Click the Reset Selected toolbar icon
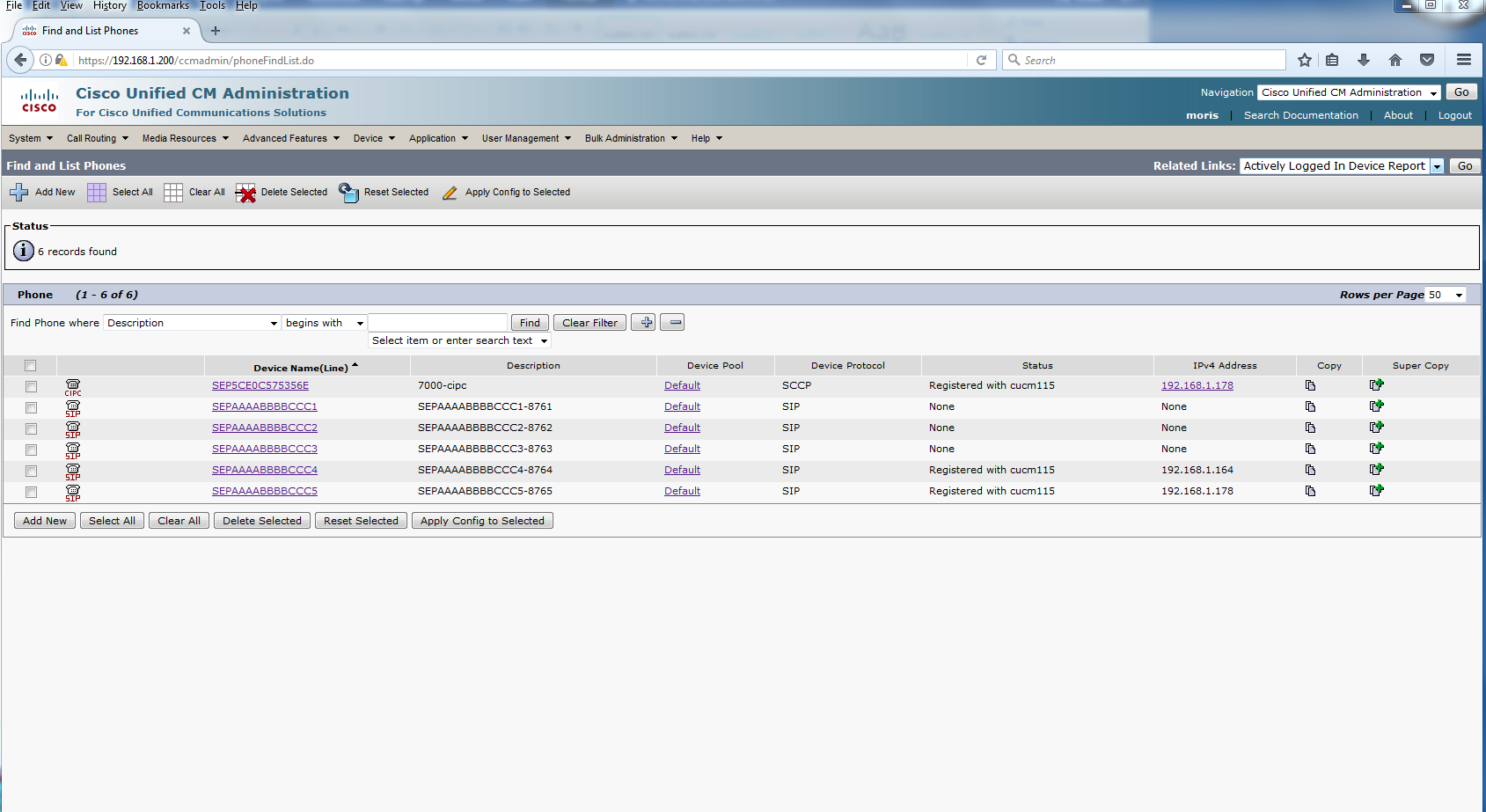Image resolution: width=1486 pixels, height=812 pixels. (349, 193)
